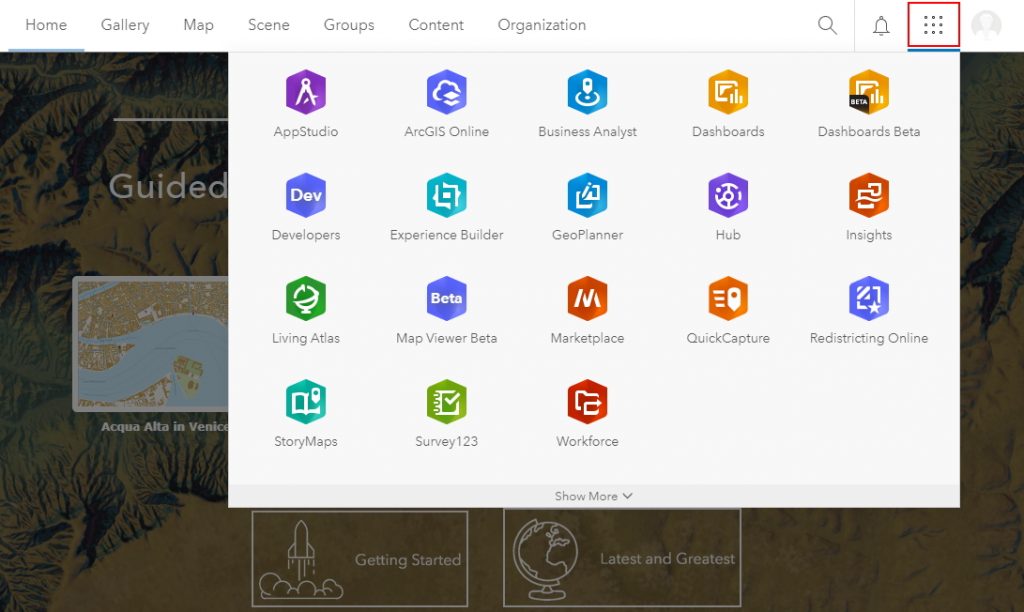Screen dimensions: 1024x612
Task: Open the AppStudio app icon
Action: point(306,92)
